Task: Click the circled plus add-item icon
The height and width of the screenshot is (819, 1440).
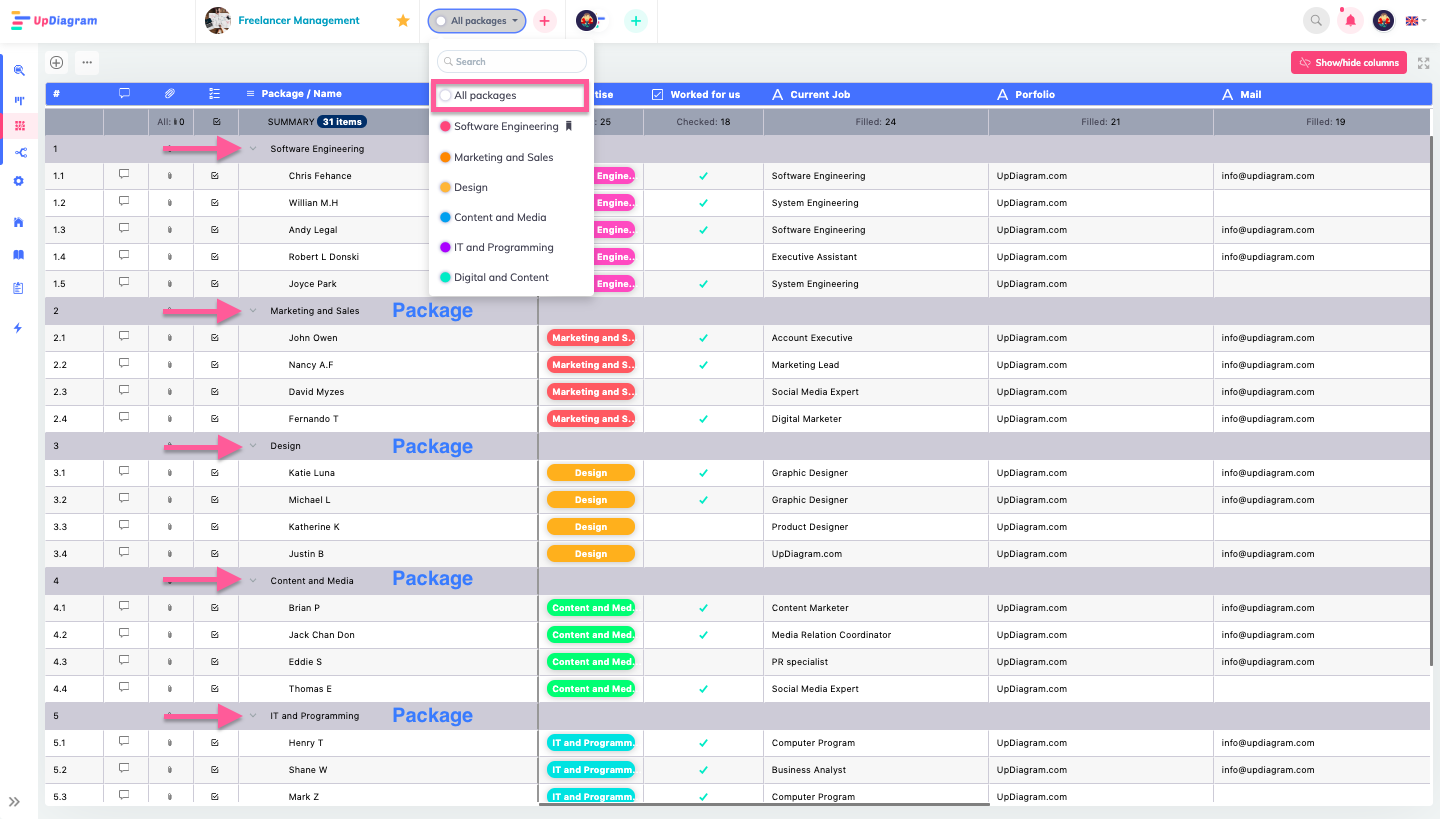Action: 57,62
